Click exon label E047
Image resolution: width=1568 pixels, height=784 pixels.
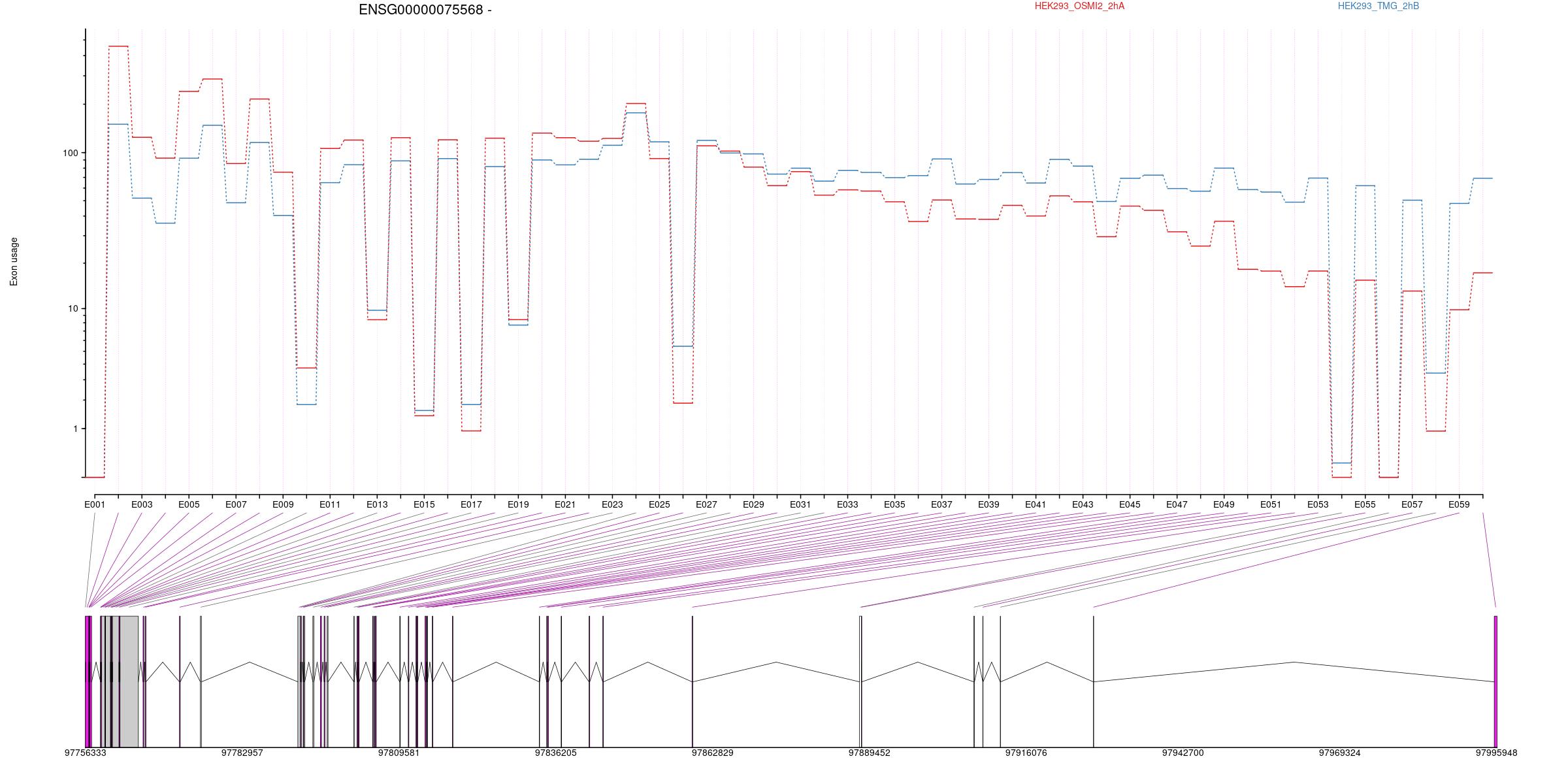tap(1177, 504)
